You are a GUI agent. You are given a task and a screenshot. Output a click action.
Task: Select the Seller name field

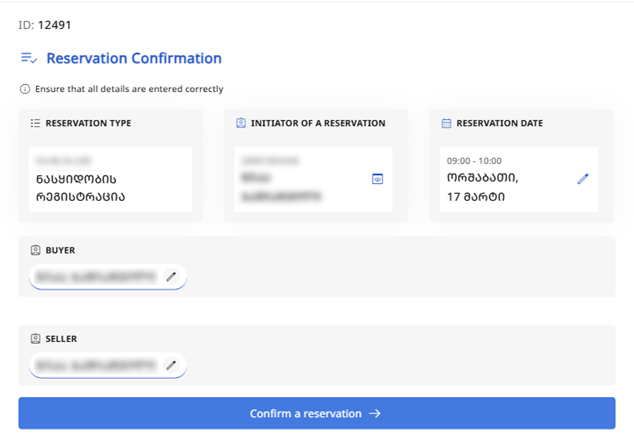tap(108, 366)
